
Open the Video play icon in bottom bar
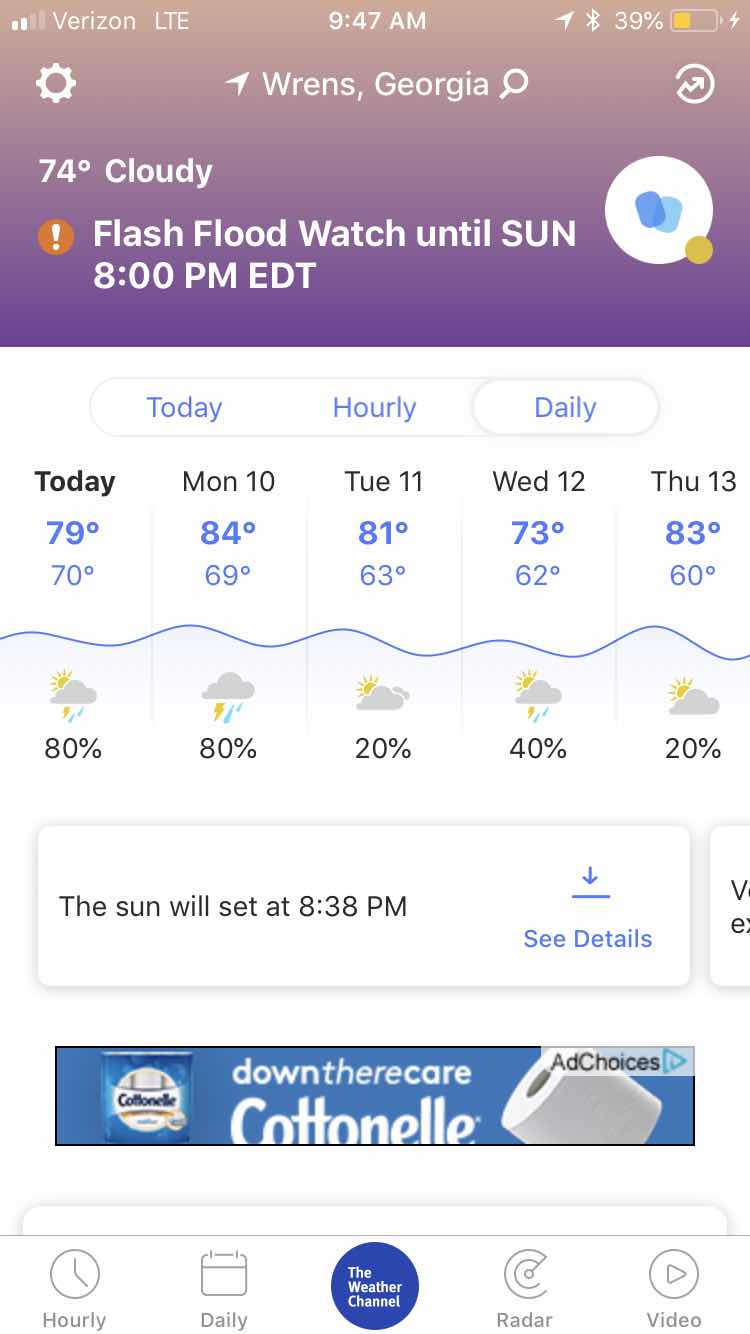(x=674, y=1288)
